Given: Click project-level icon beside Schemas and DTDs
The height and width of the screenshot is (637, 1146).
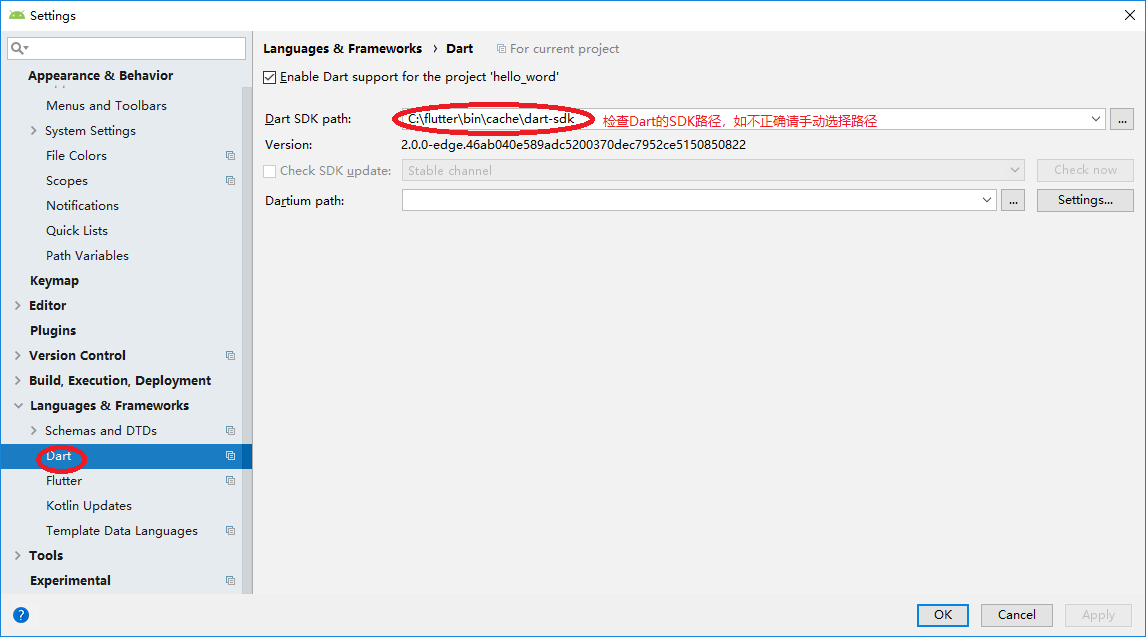Looking at the screenshot, I should (x=230, y=431).
